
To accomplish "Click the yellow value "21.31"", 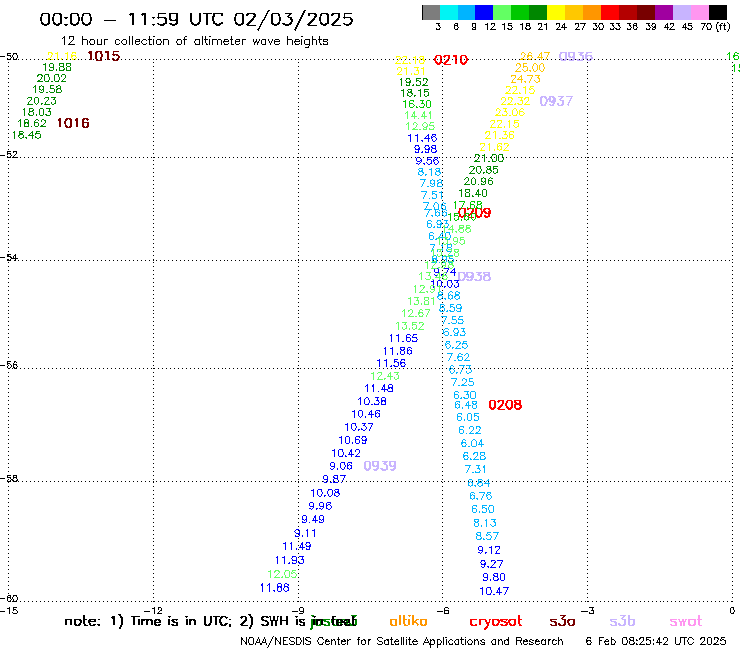I will tap(411, 71).
